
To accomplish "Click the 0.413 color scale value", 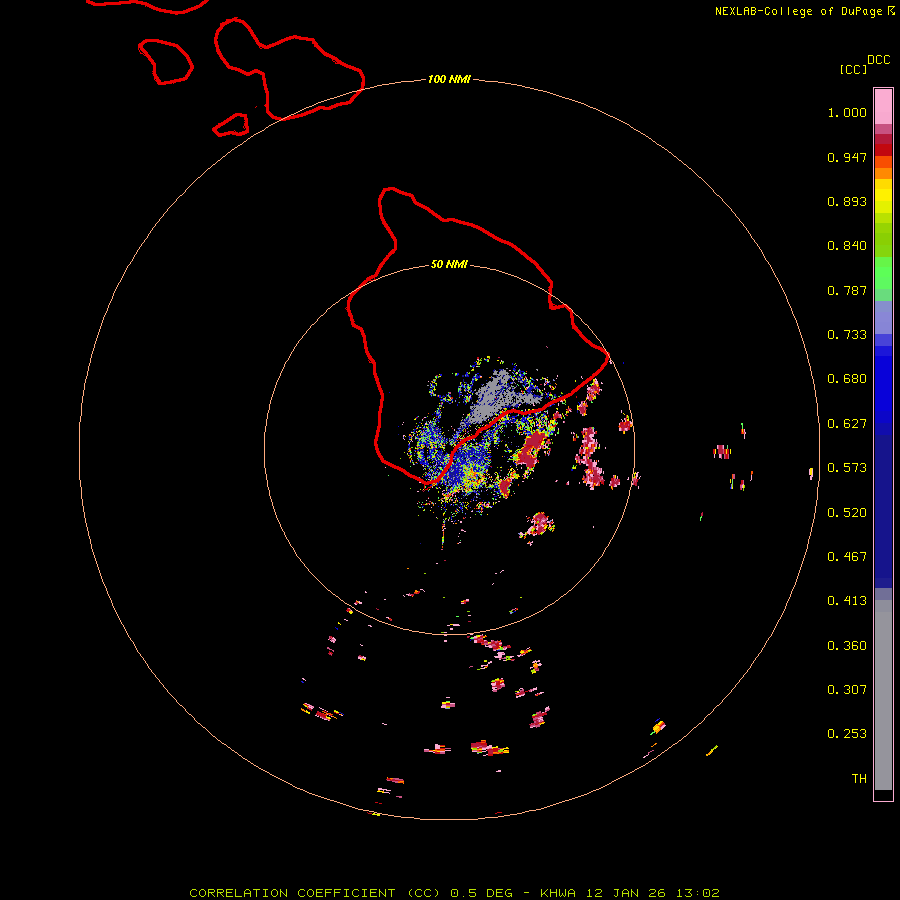I will pos(847,601).
